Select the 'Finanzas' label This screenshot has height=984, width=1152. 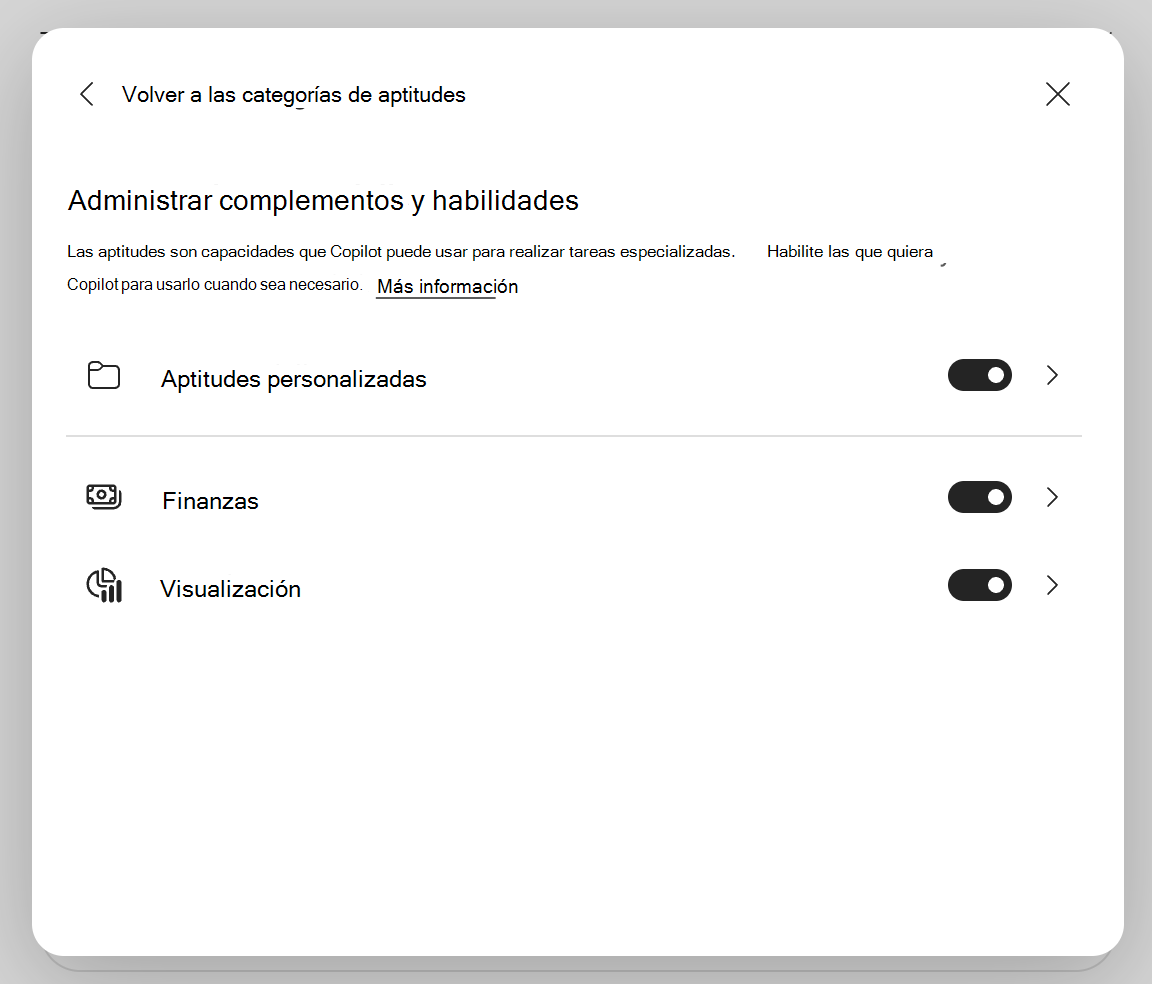point(210,501)
